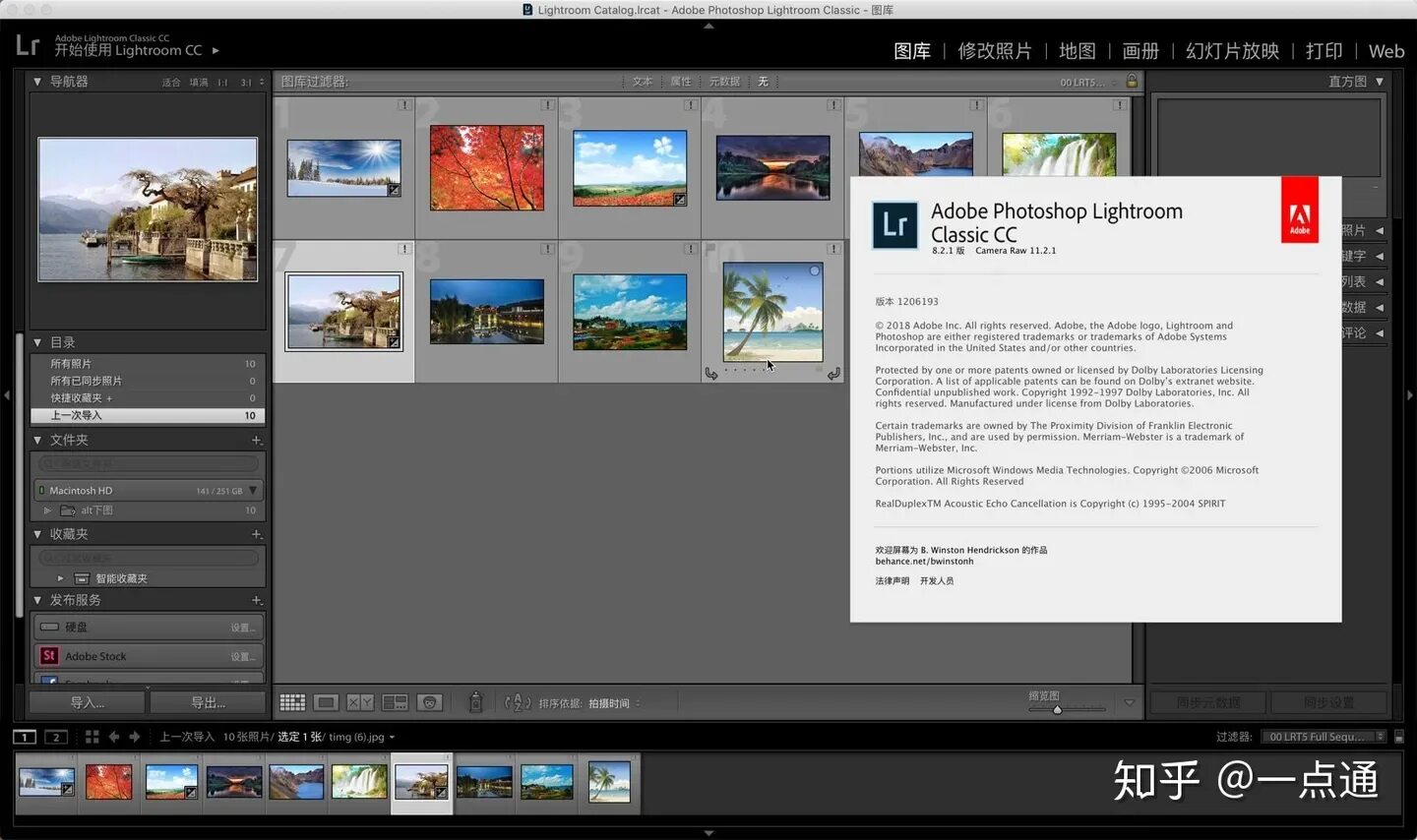1417x840 pixels.
Task: Add publish service plus in 发布服务 panel
Action: point(256,600)
